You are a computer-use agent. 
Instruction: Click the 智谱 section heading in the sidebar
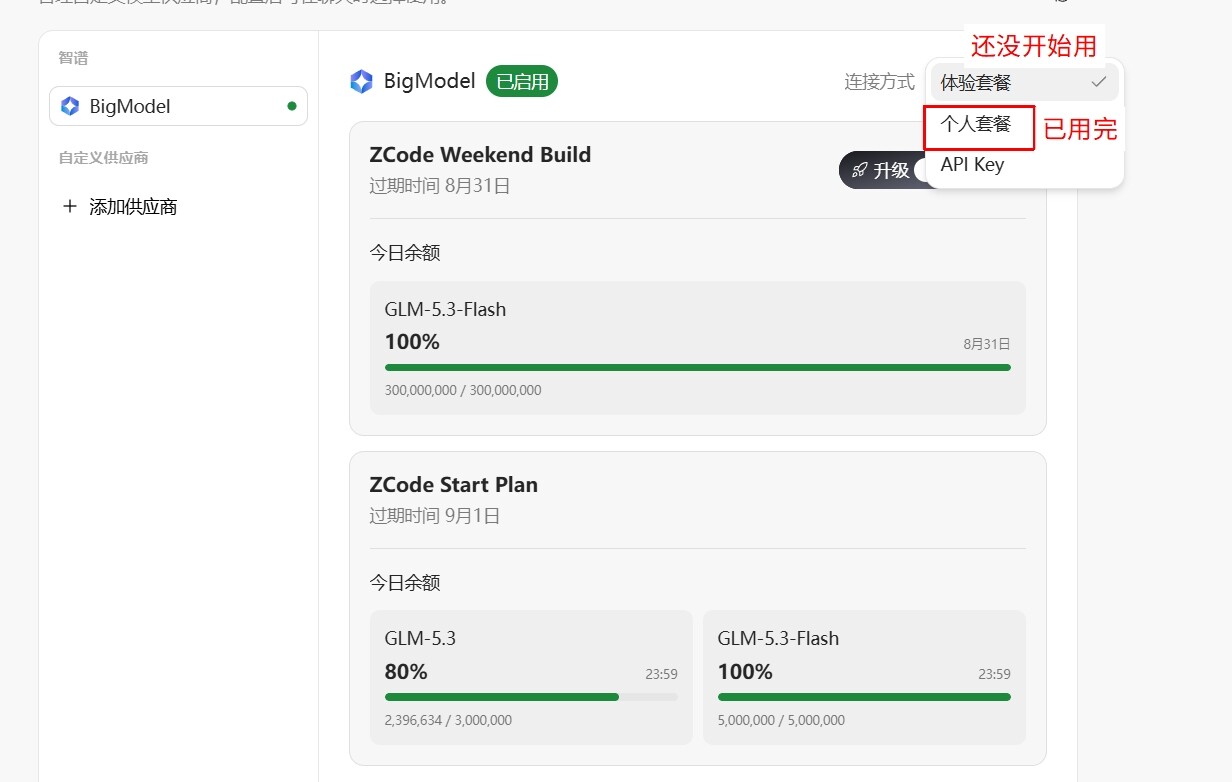[73, 58]
